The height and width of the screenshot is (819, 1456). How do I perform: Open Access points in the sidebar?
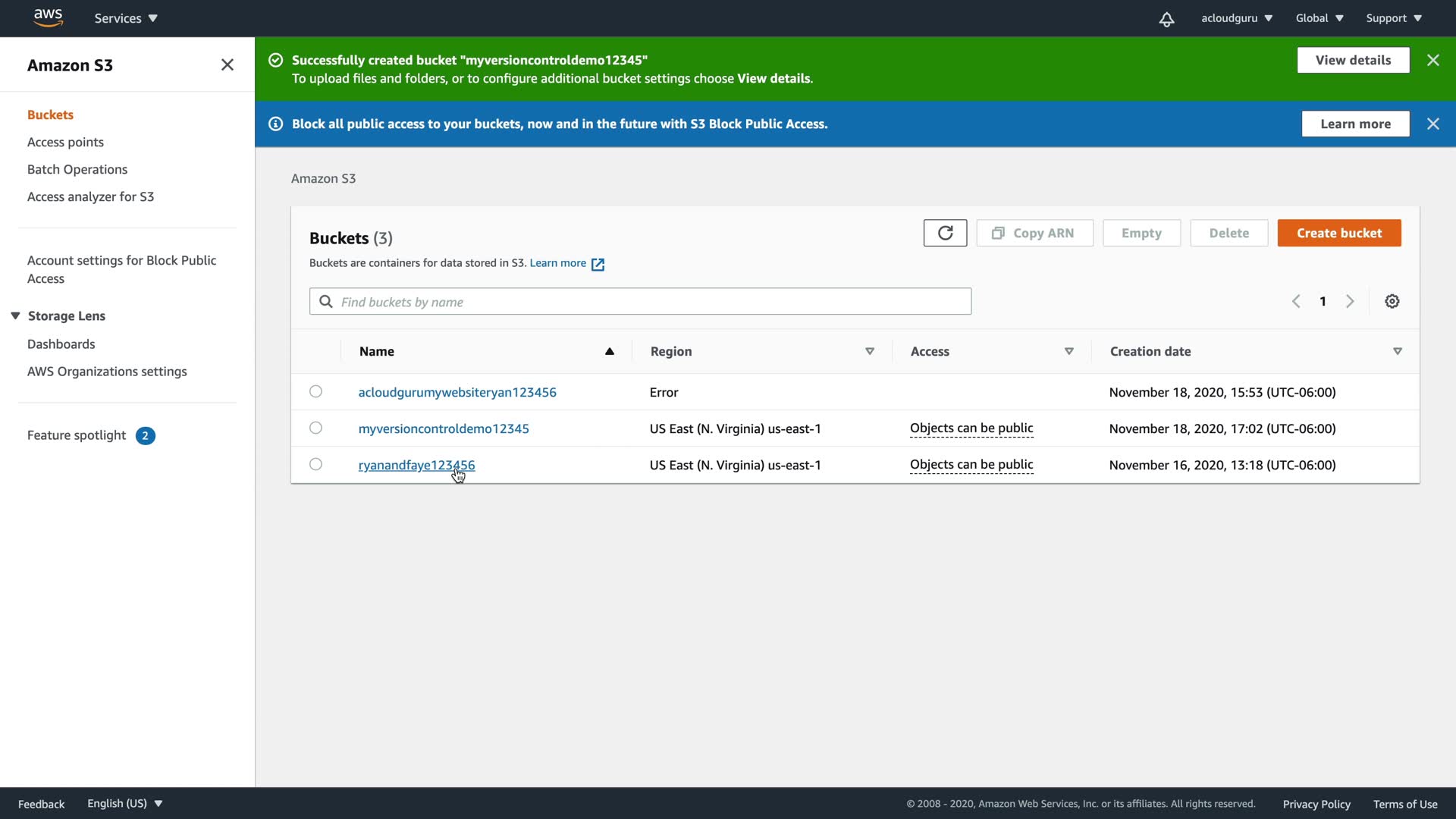pos(65,142)
